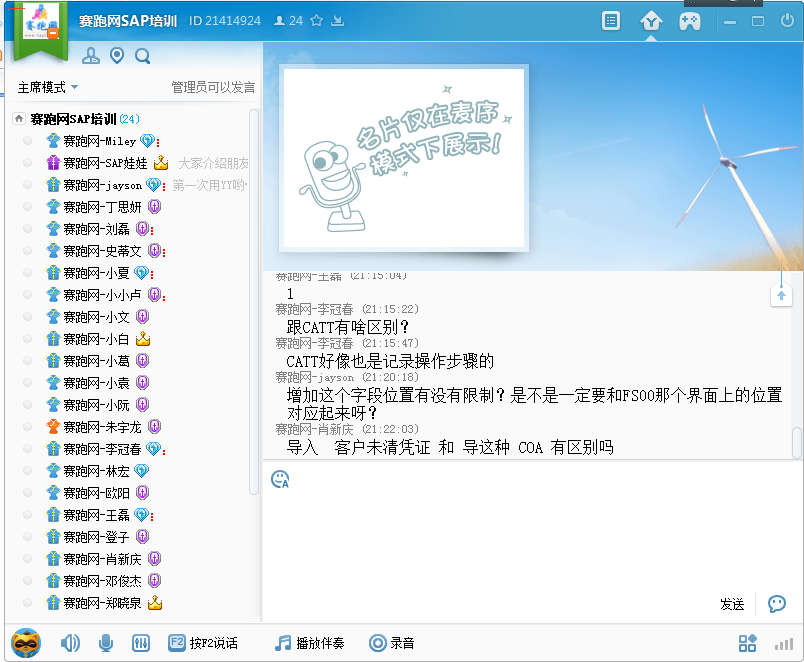
Task: Click the purple shield badge beside 赛跑网-欧阳
Action: [143, 493]
